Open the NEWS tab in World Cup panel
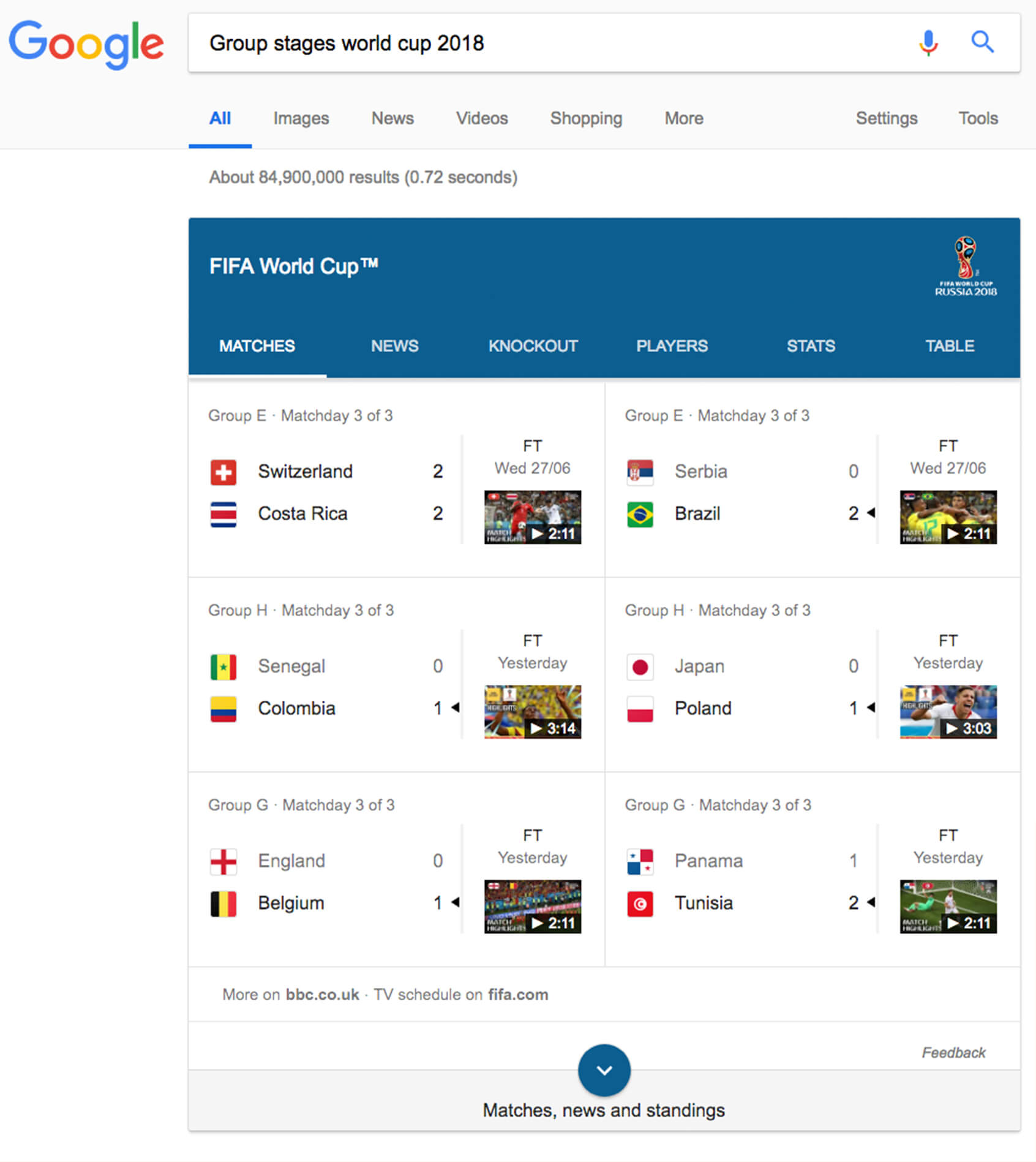Screen dimensions: 1036x1162 [395, 346]
